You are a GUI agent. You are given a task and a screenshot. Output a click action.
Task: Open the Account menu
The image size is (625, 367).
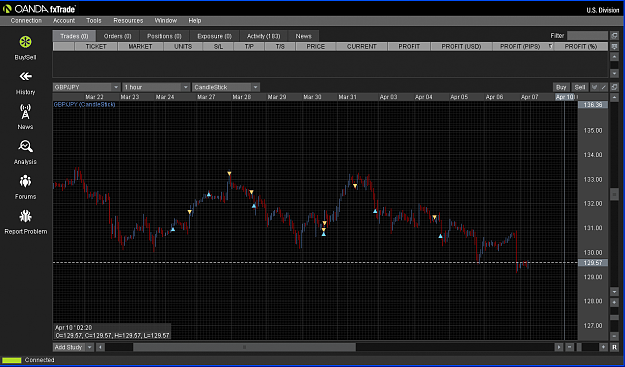64,20
